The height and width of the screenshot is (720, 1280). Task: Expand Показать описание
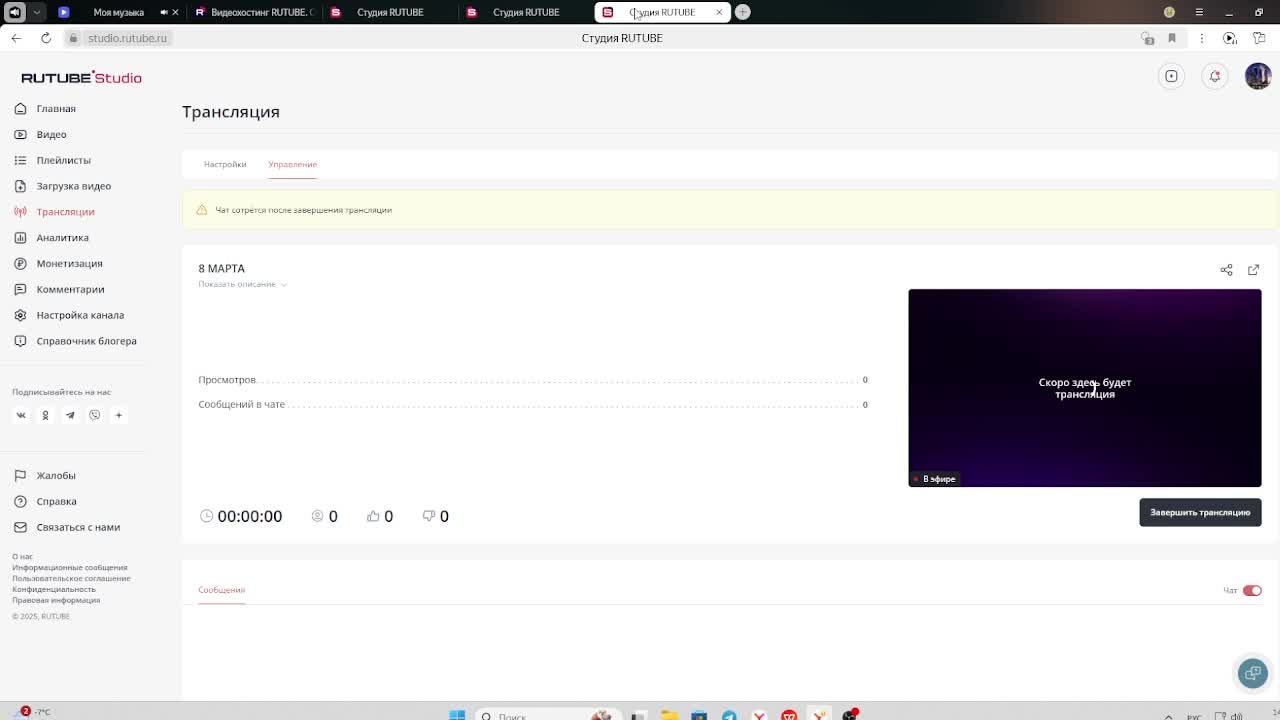242,284
